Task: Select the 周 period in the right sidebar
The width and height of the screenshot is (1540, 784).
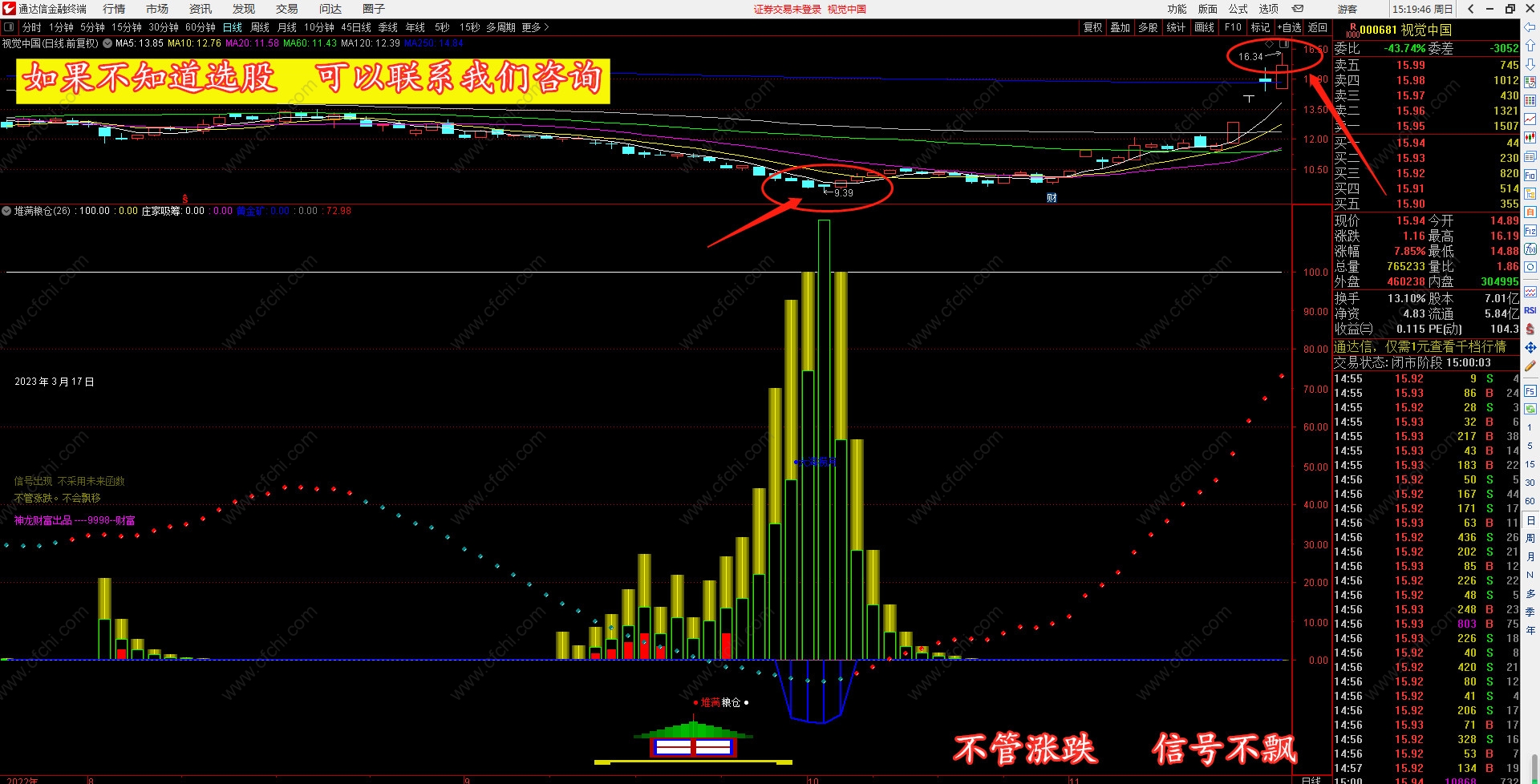Action: [1530, 538]
